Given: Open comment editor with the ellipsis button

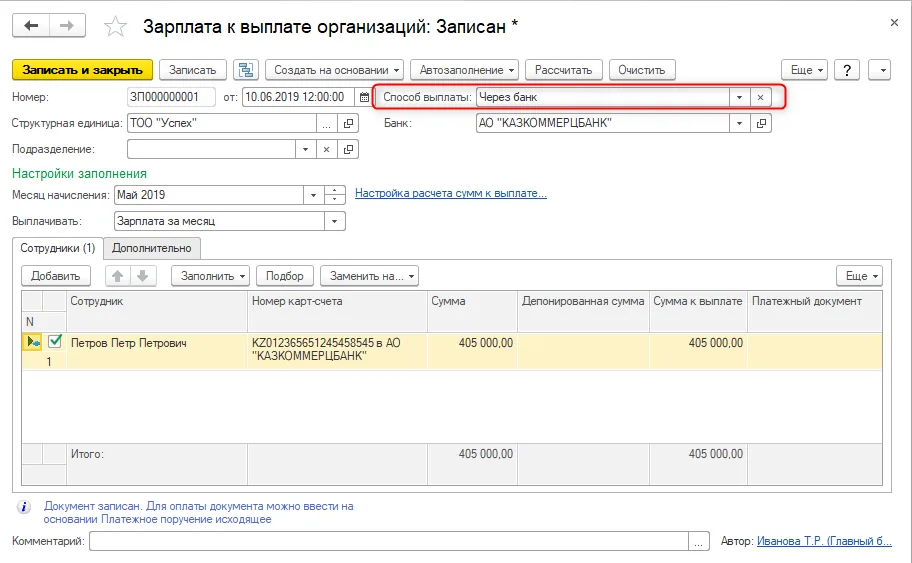Looking at the screenshot, I should point(699,541).
